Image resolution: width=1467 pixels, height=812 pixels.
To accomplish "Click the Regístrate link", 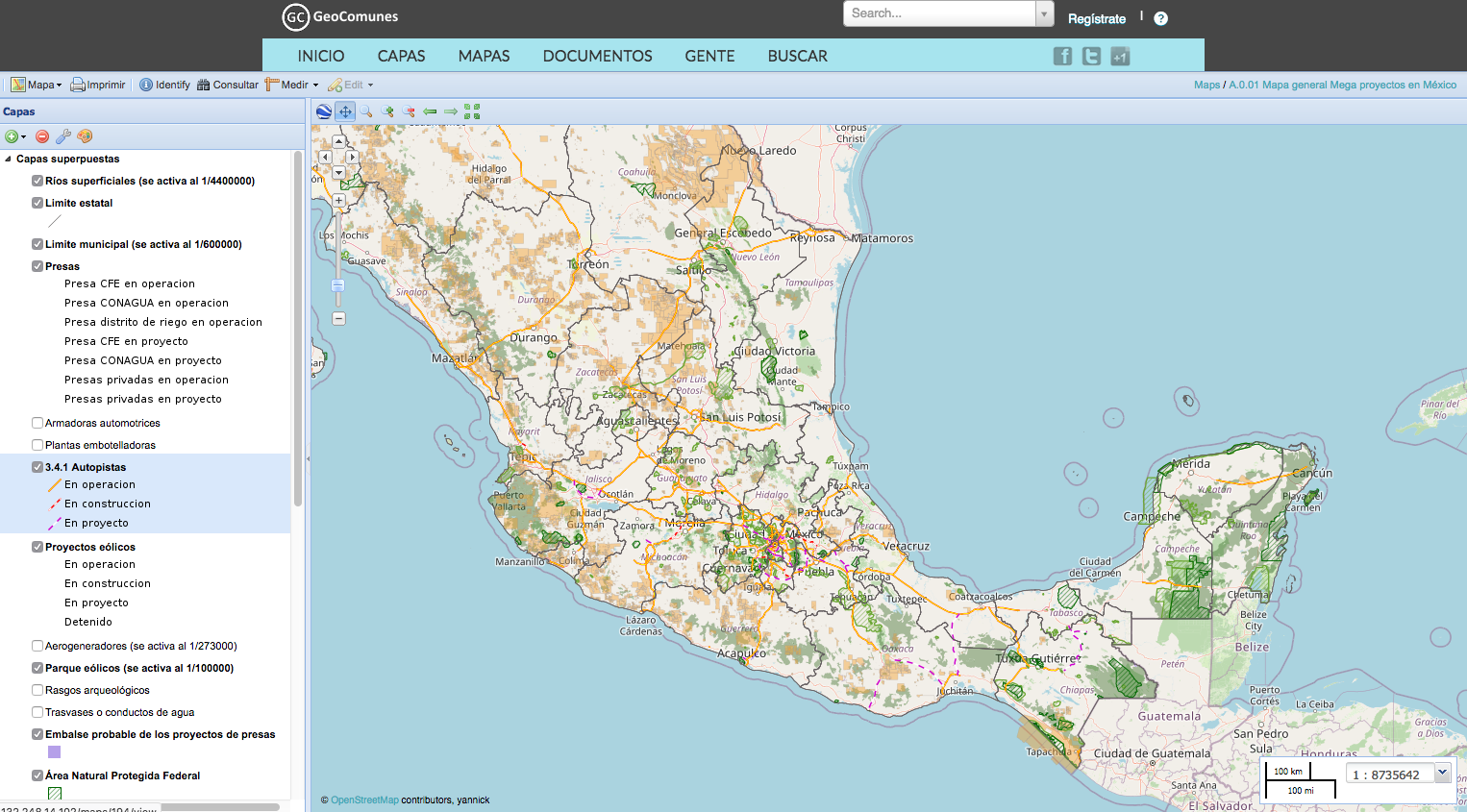I will click(x=1097, y=18).
